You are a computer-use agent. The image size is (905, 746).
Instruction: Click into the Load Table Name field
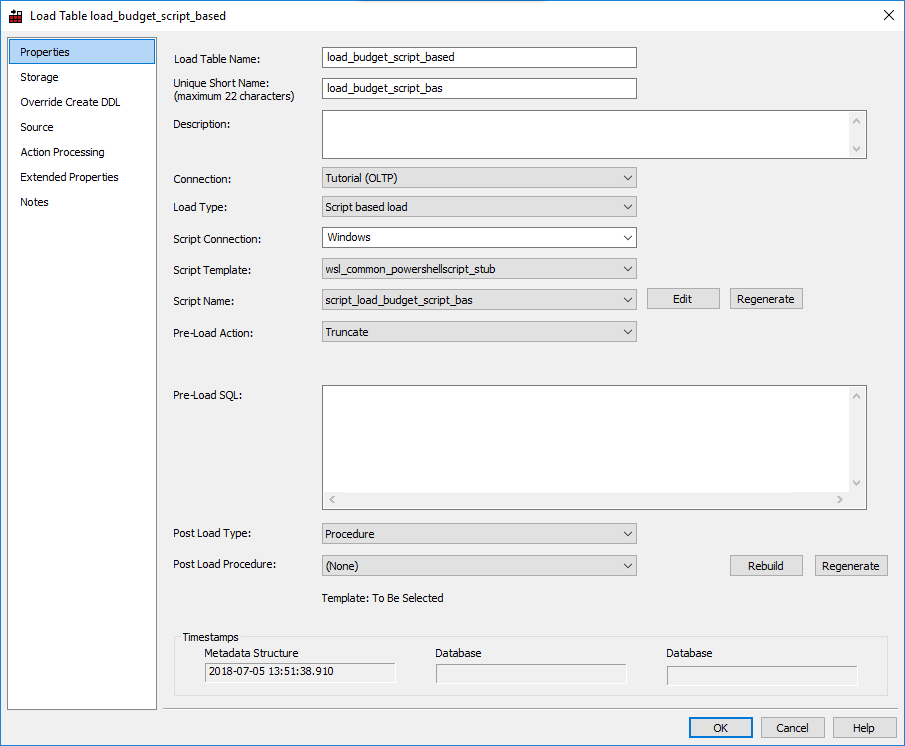click(x=479, y=57)
